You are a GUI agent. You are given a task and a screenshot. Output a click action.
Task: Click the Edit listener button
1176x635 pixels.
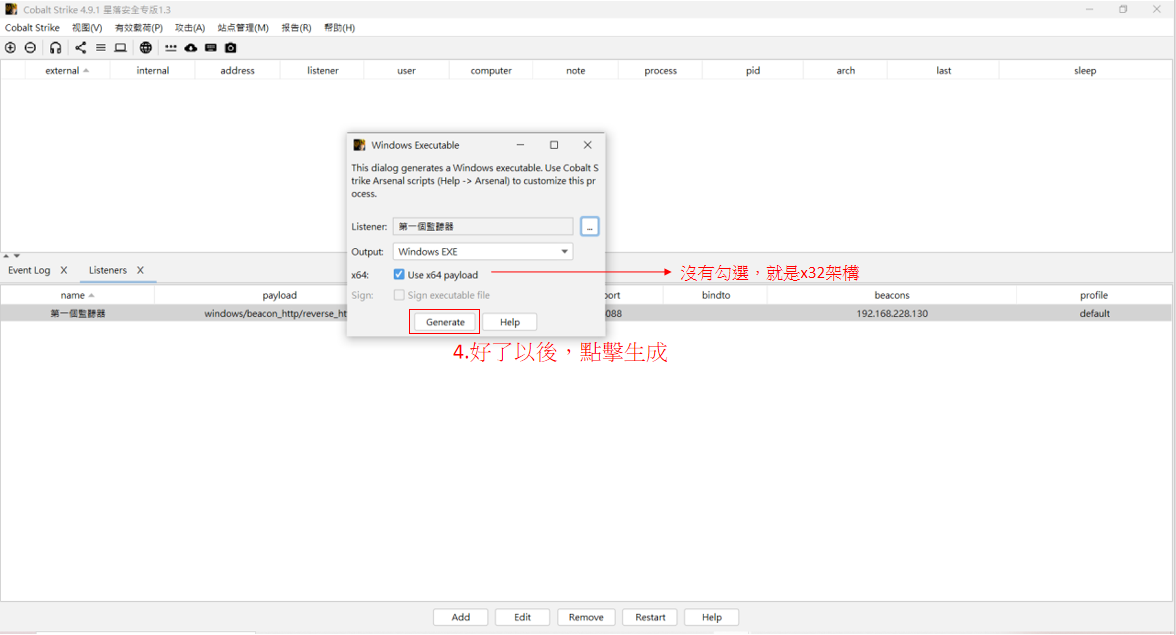(522, 617)
